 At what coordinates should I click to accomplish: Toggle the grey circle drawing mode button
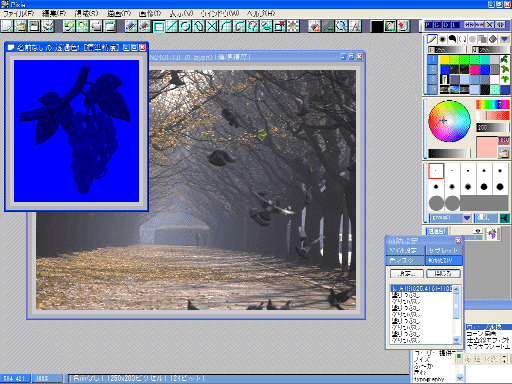tap(473, 39)
